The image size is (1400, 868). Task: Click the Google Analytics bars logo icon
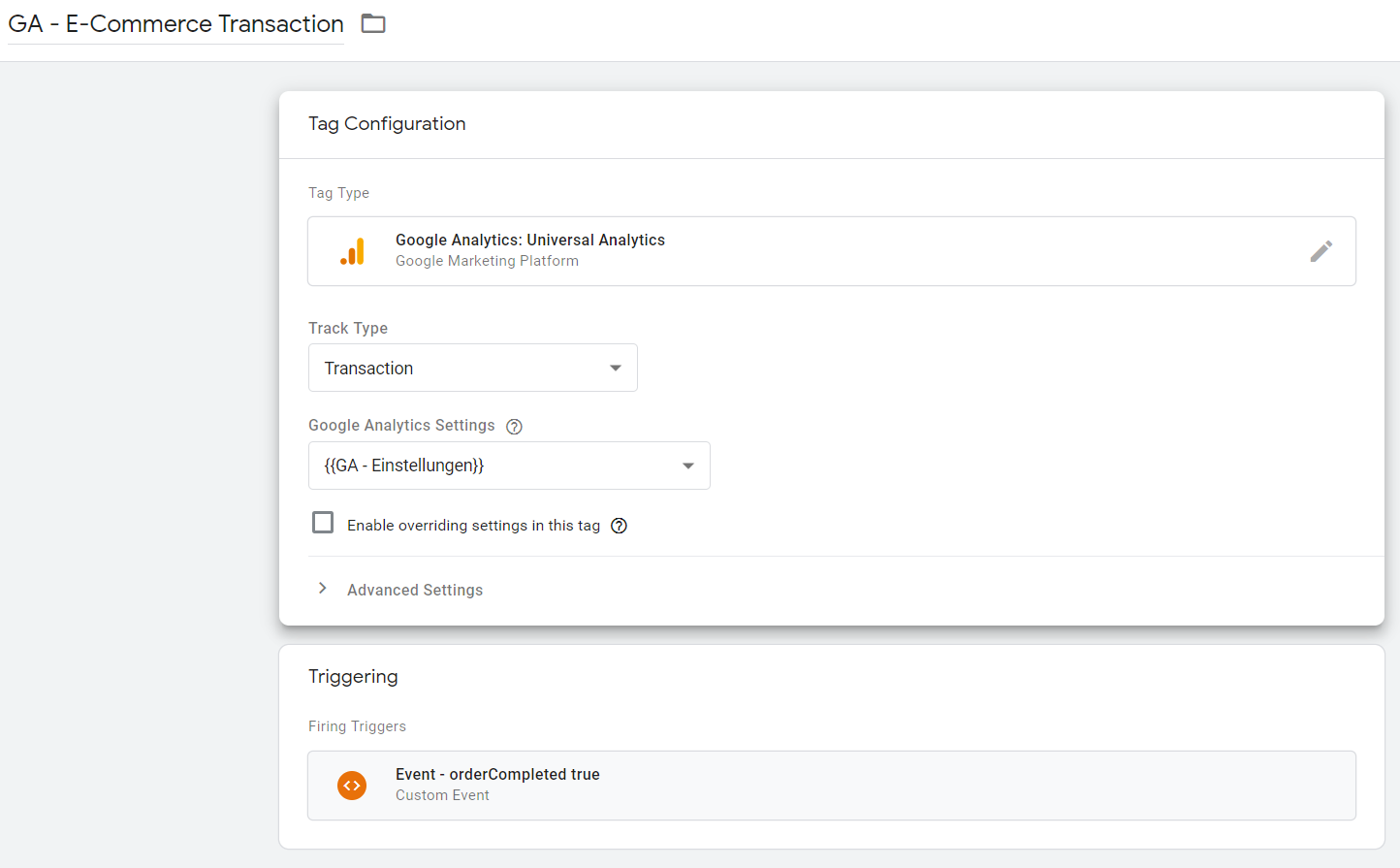(x=354, y=250)
